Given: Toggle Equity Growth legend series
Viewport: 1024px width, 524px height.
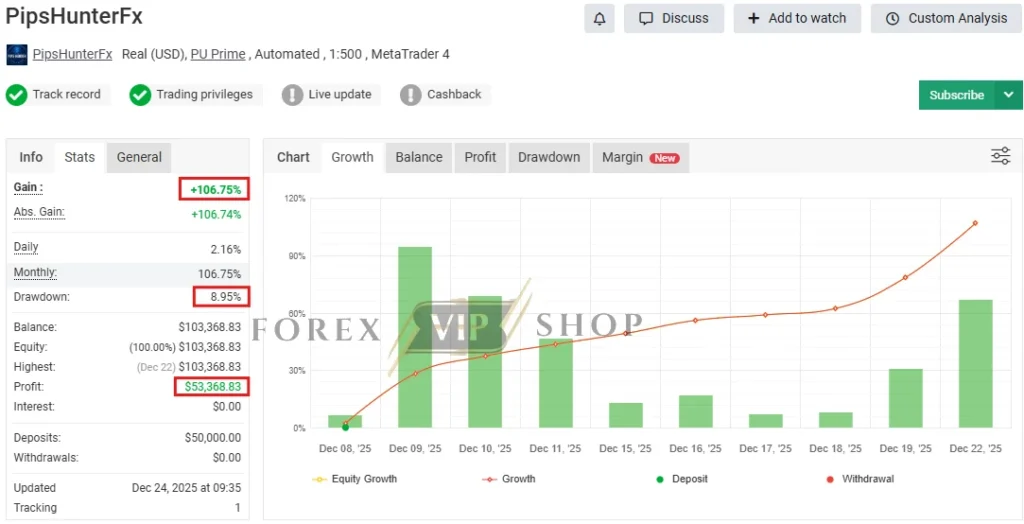Looking at the screenshot, I should coord(355,479).
